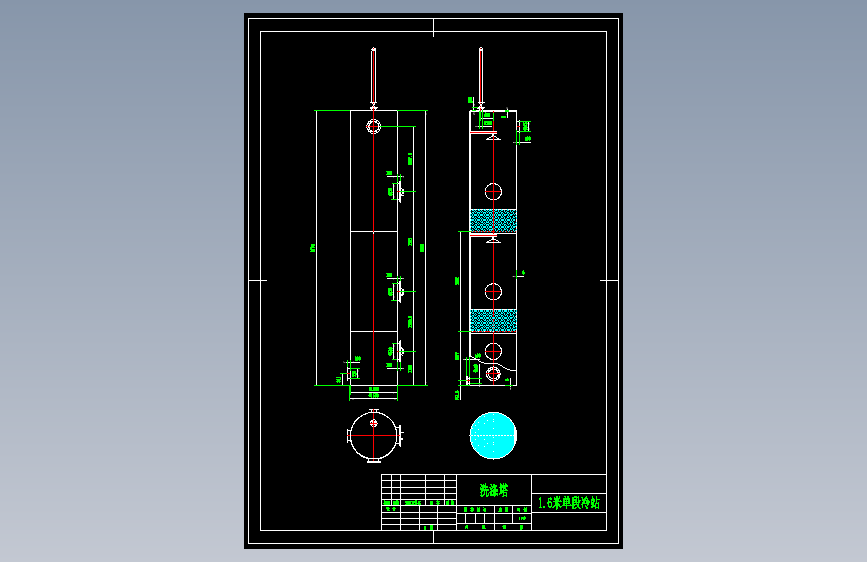Click the 1.6米单段冷站 title block text
867x562 pixels.
pyautogui.click(x=568, y=502)
